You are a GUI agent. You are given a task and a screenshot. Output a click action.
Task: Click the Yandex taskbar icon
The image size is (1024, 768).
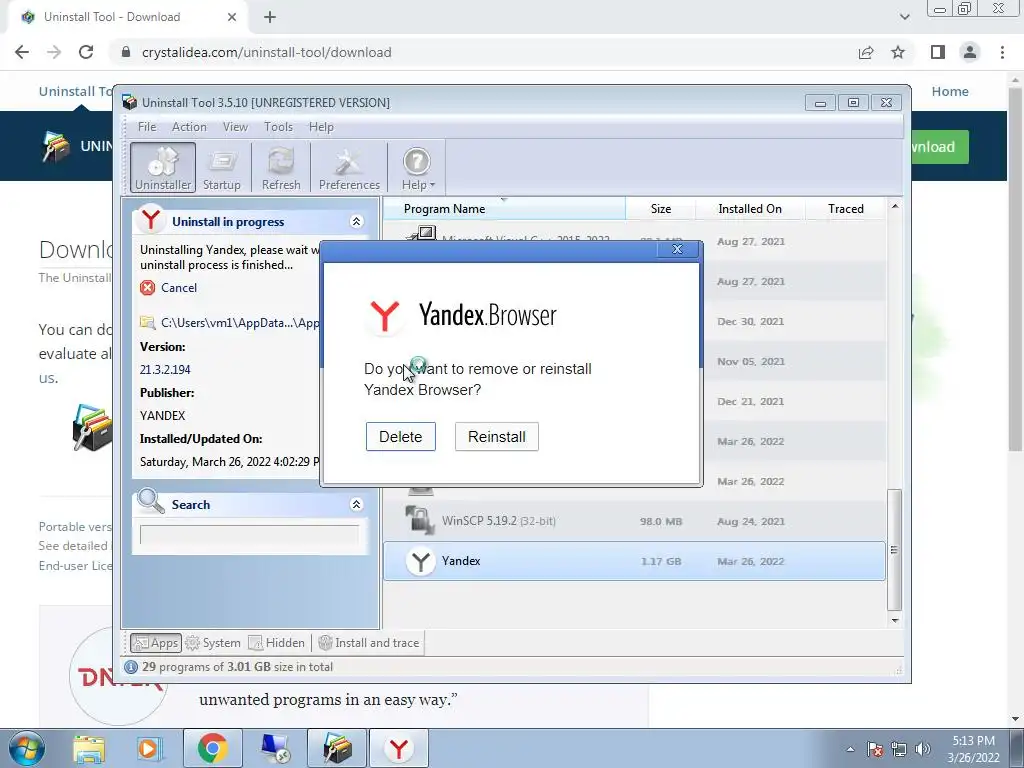tap(399, 748)
